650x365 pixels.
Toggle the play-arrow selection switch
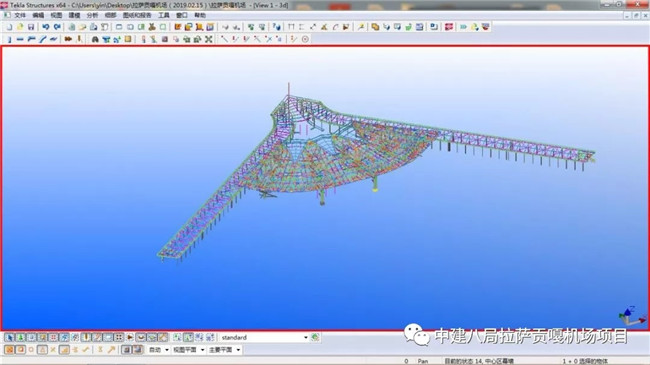click(130, 337)
